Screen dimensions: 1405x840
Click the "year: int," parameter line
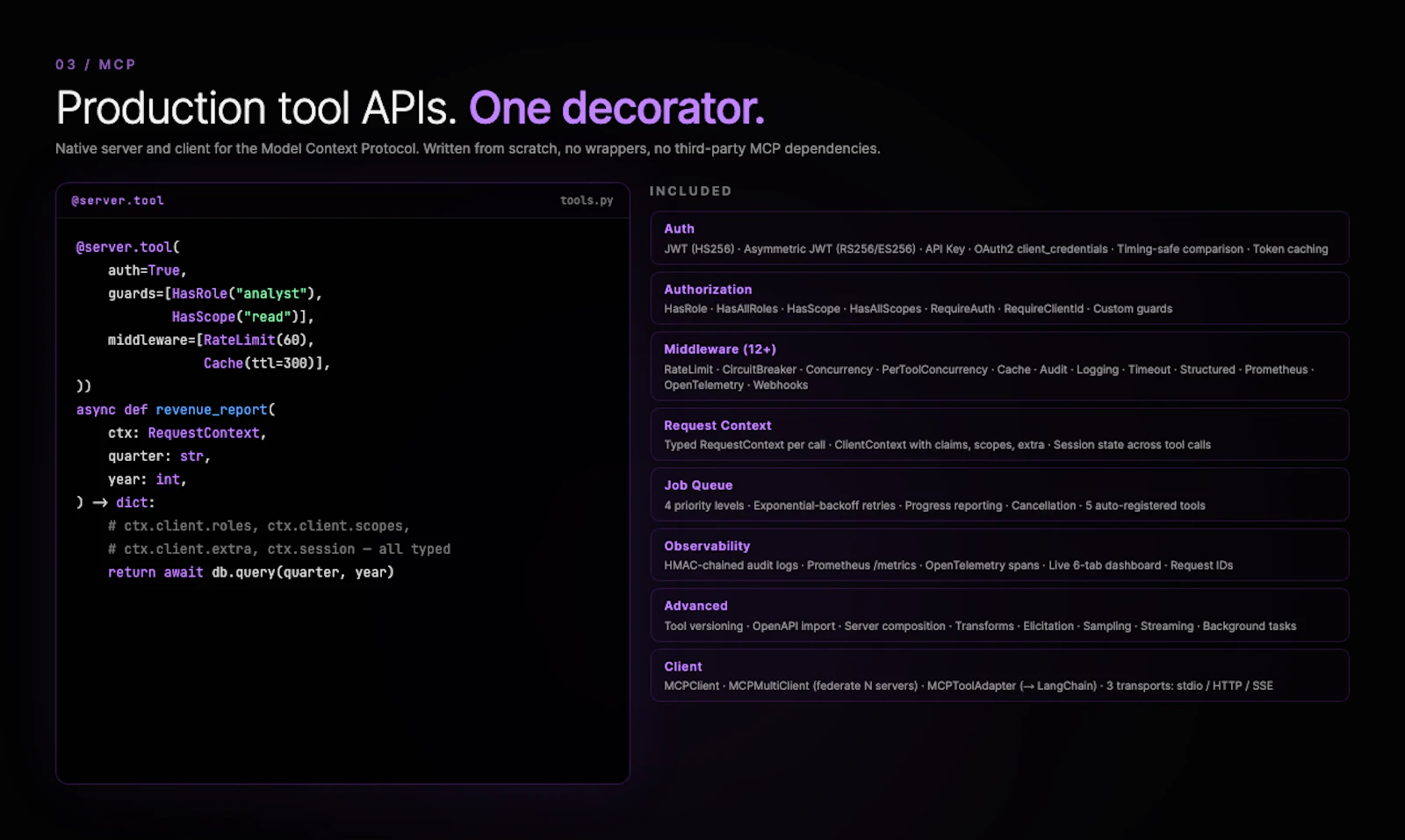tap(148, 479)
